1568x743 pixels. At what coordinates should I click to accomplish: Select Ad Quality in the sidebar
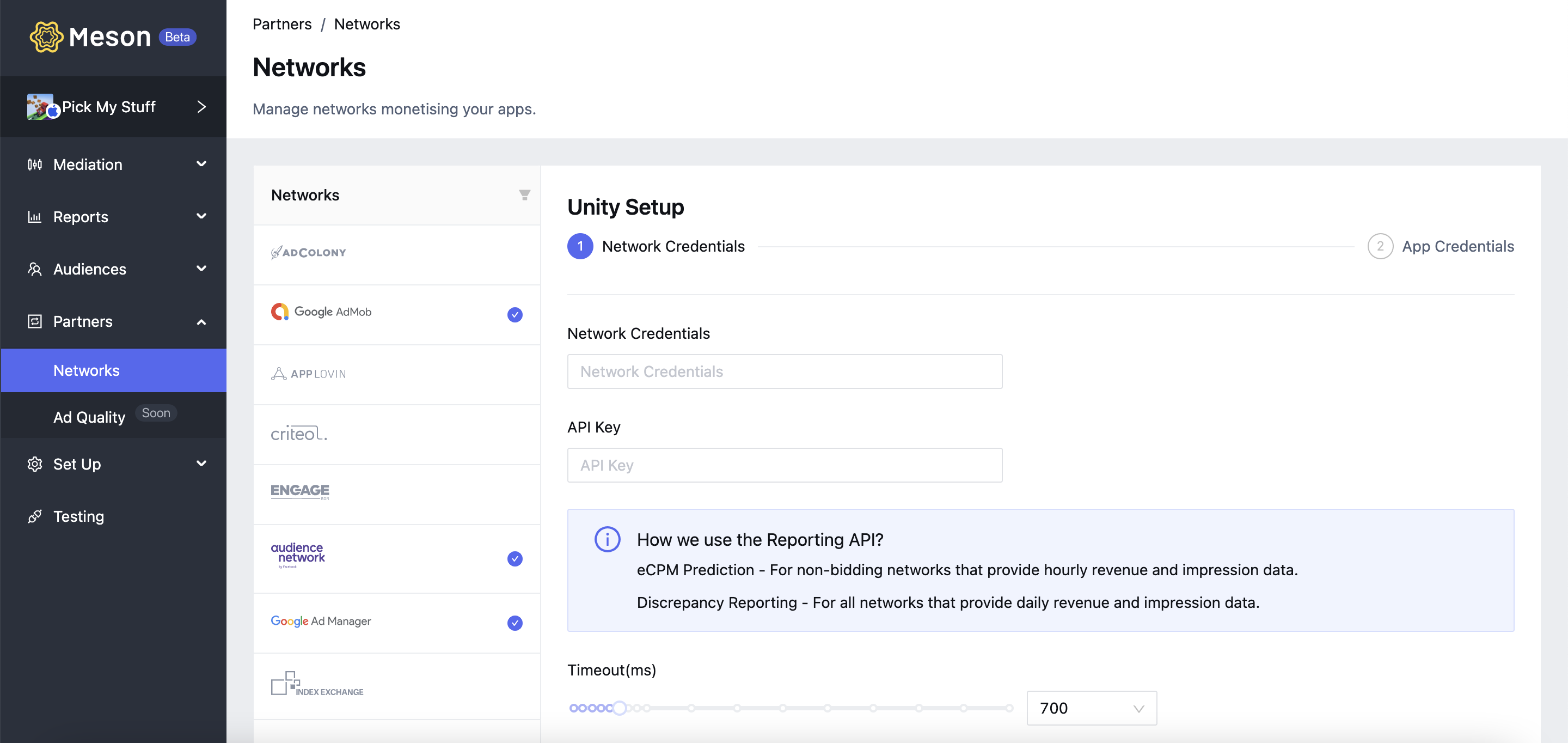[x=89, y=417]
